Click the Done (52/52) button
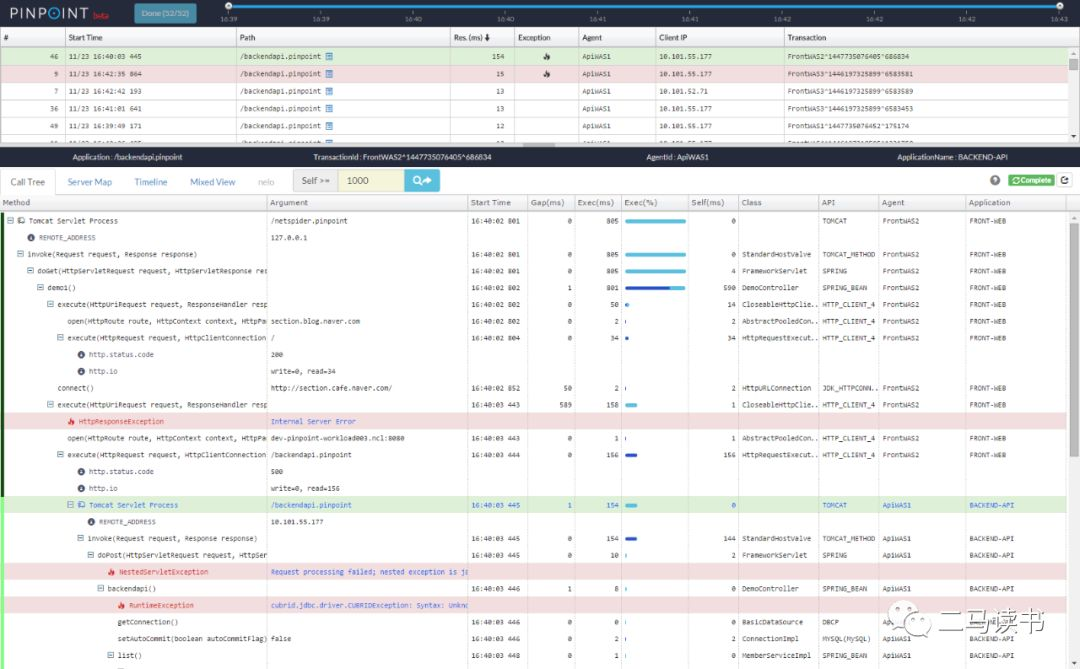1080x669 pixels. tap(165, 13)
